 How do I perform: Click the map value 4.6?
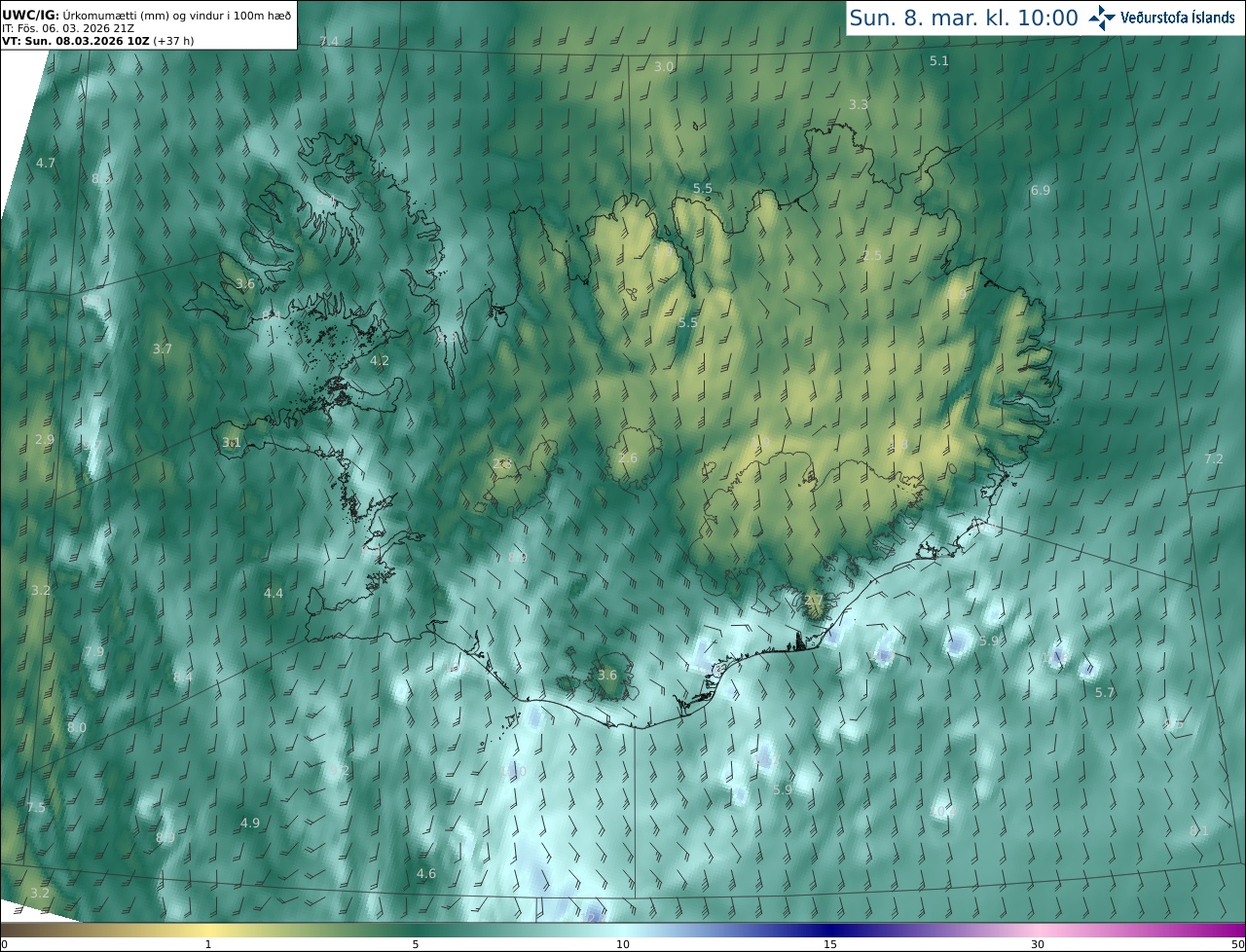(426, 873)
